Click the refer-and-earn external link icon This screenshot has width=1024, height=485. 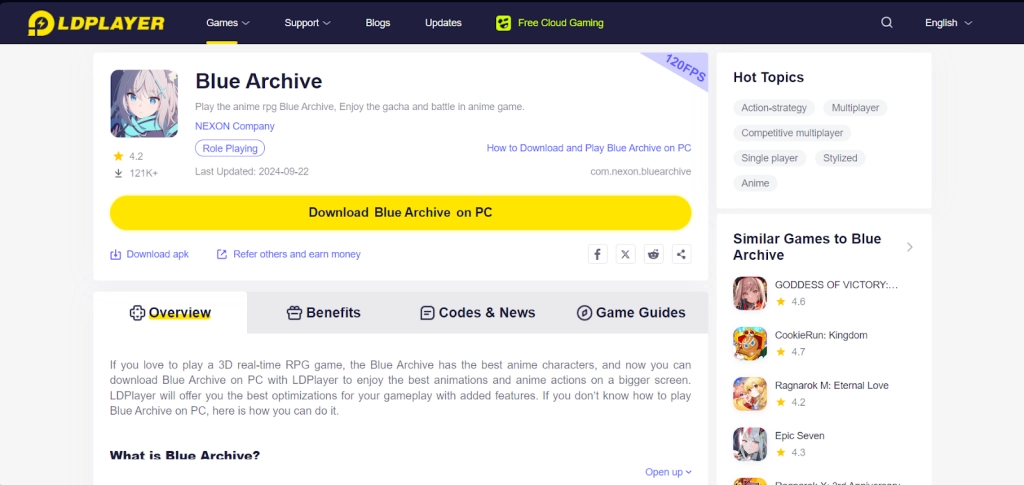(222, 255)
